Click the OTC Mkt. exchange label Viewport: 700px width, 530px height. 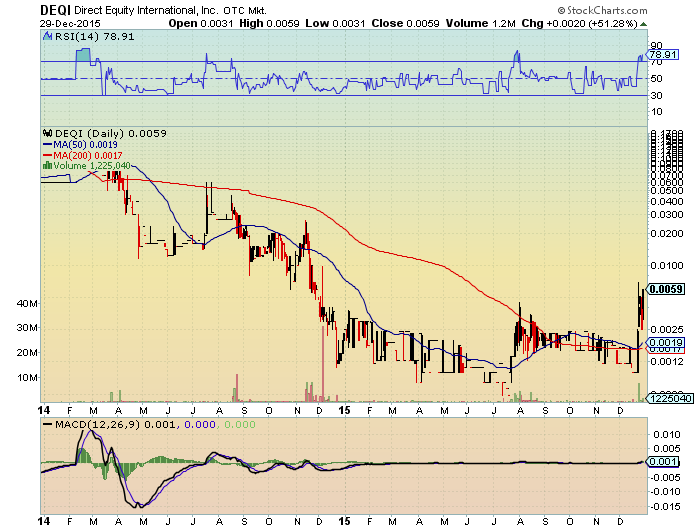[x=245, y=10]
